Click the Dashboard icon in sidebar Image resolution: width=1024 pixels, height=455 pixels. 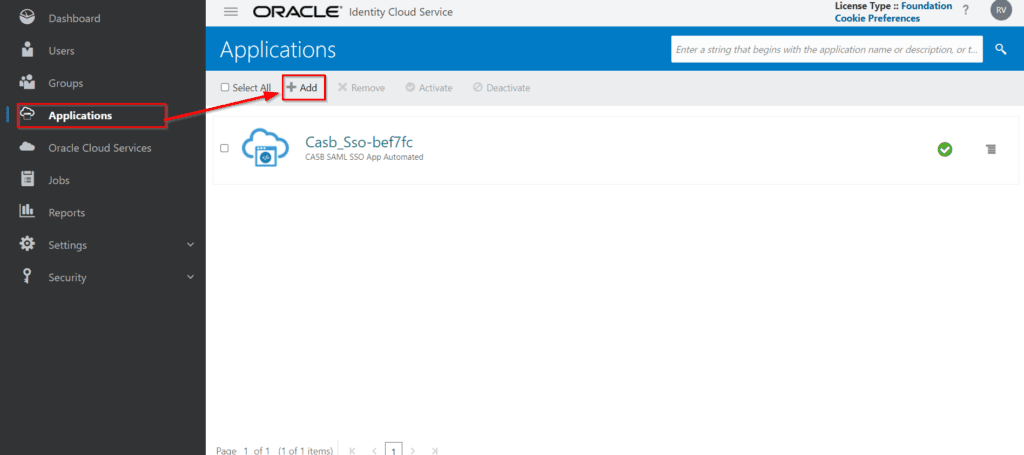click(28, 18)
